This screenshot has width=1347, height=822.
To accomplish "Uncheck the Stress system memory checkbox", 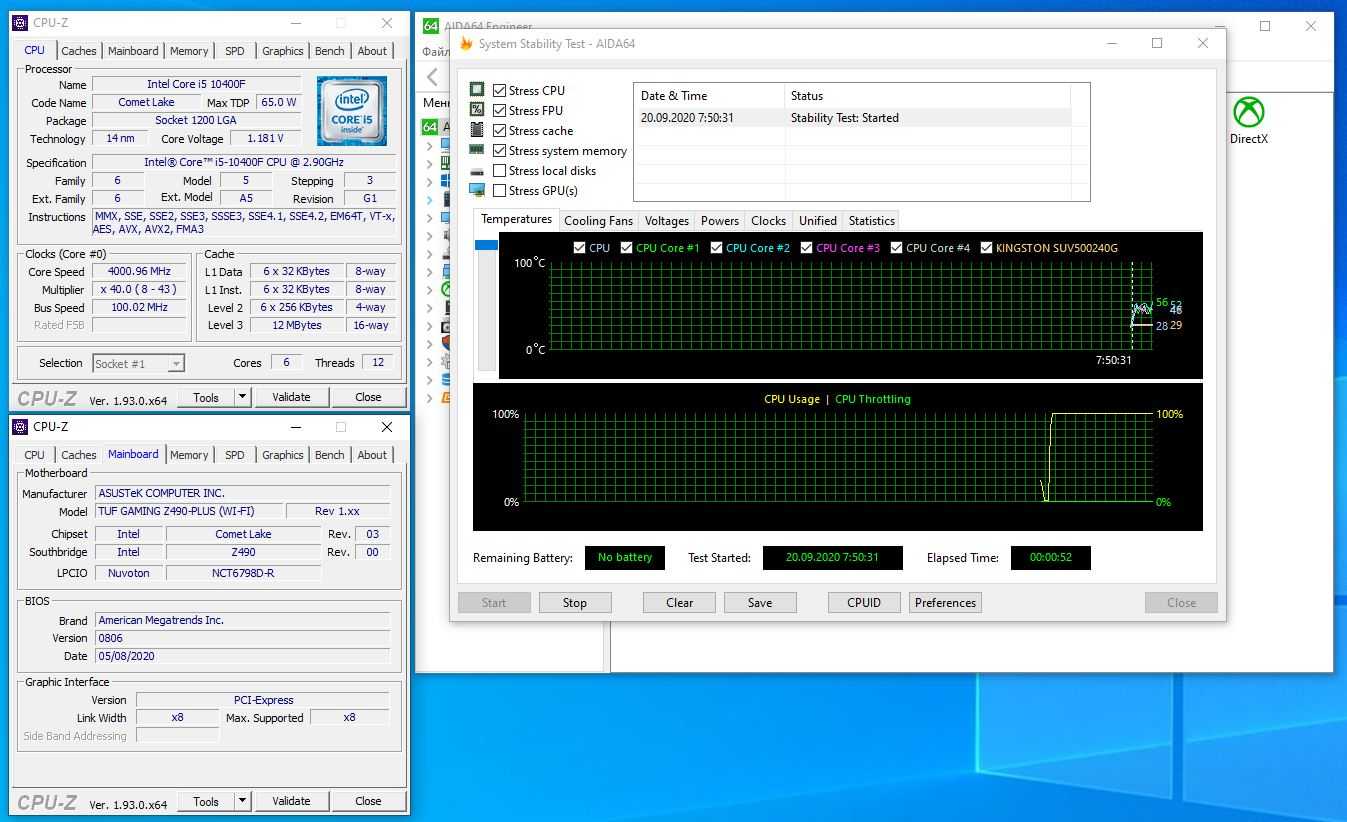I will click(499, 151).
